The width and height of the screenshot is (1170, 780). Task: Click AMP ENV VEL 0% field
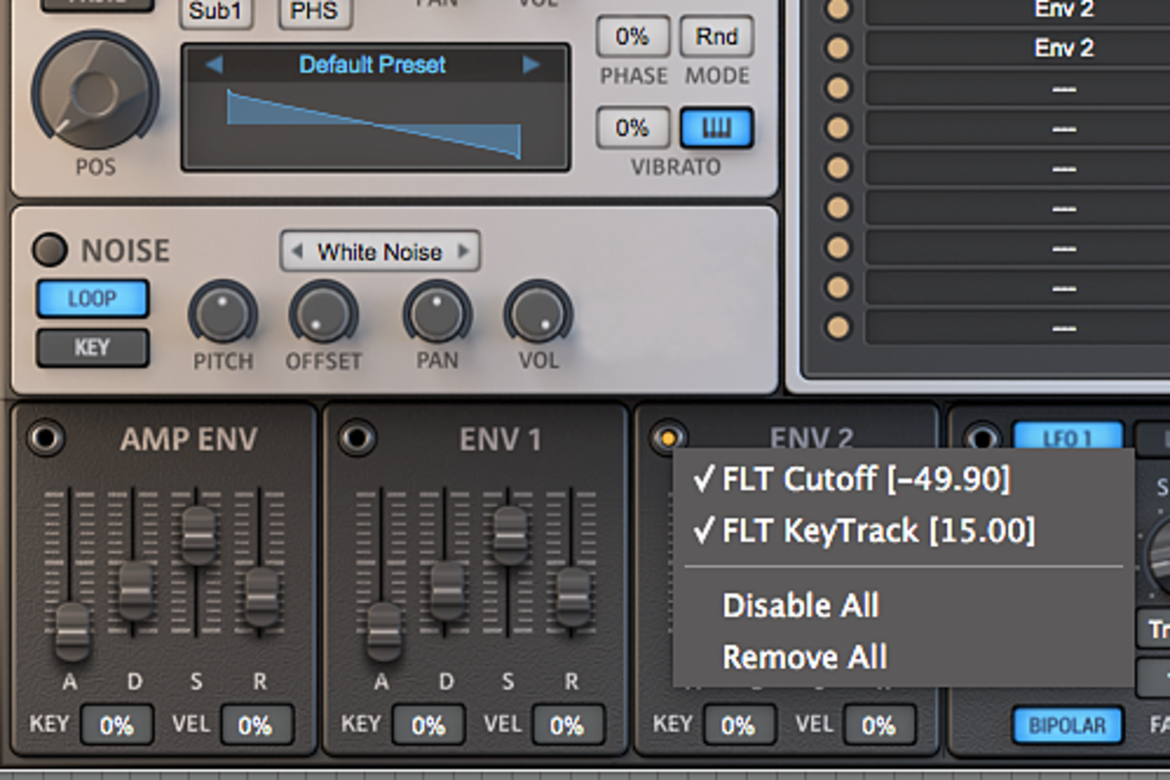coord(256,725)
